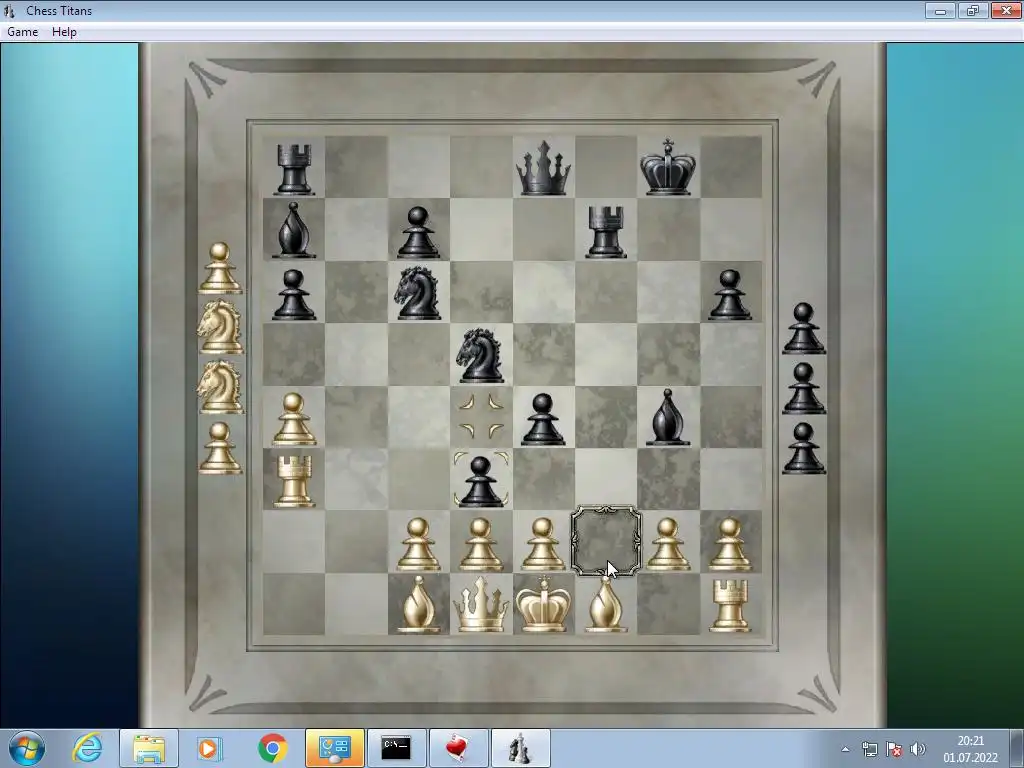Screen dimensions: 1024x768
Task: Select the black rook on a8
Action: 293,170
